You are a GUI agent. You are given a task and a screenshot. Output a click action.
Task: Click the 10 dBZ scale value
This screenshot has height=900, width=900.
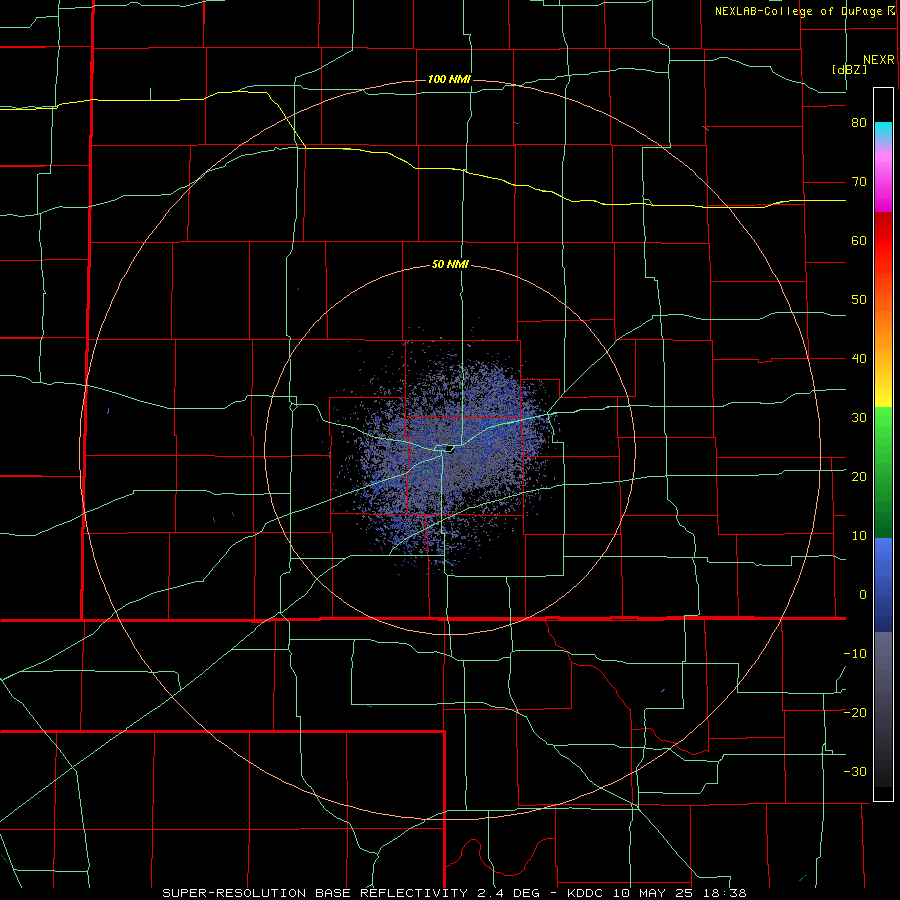pos(859,536)
